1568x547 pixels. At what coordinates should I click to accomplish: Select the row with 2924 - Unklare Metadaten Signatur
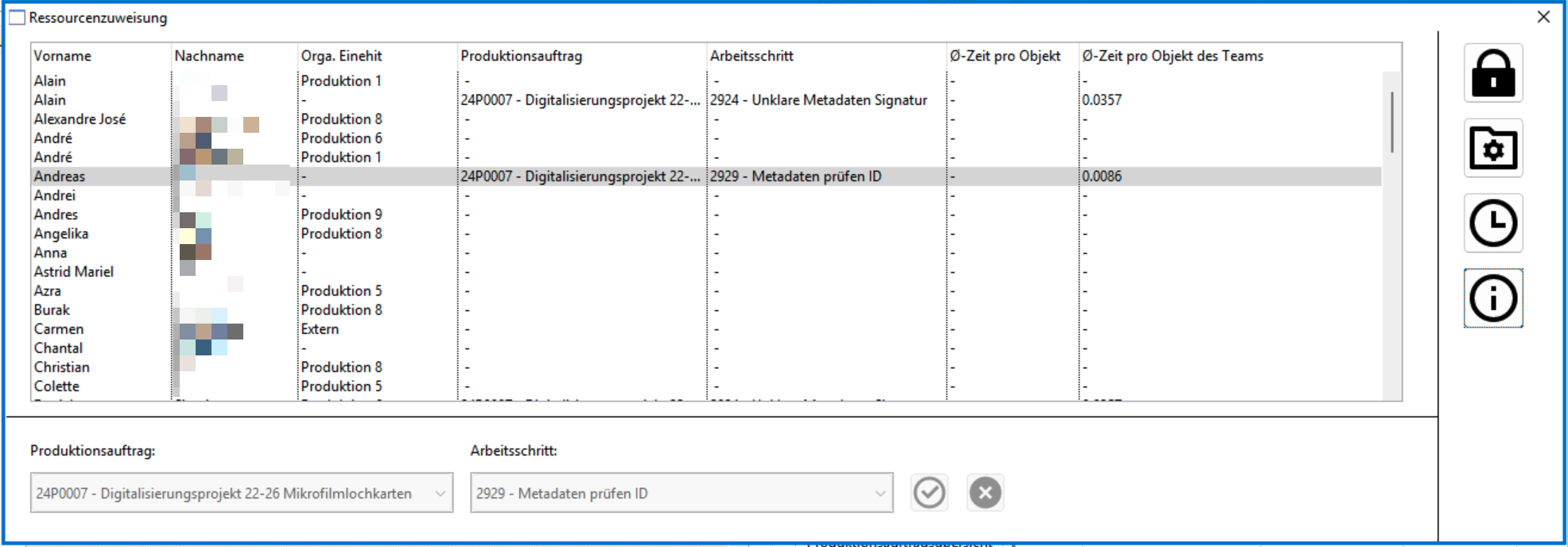[x=818, y=100]
